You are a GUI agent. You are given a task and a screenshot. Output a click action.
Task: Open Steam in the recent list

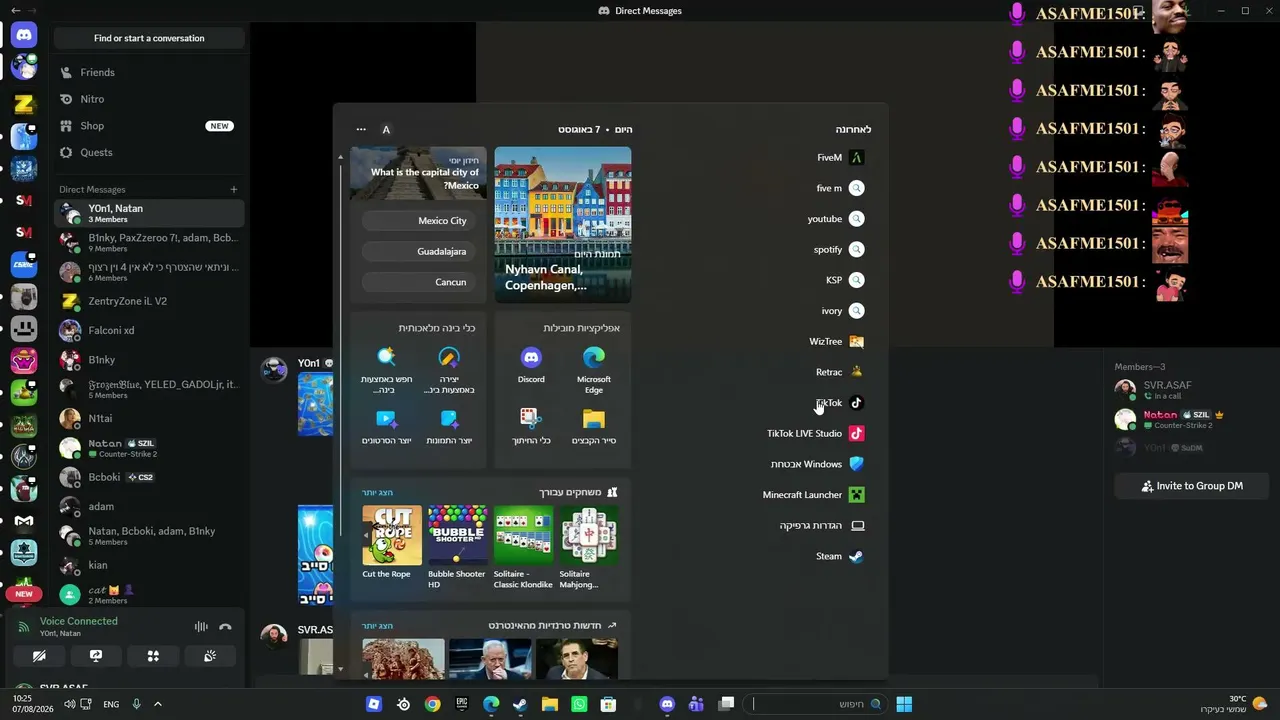point(840,556)
